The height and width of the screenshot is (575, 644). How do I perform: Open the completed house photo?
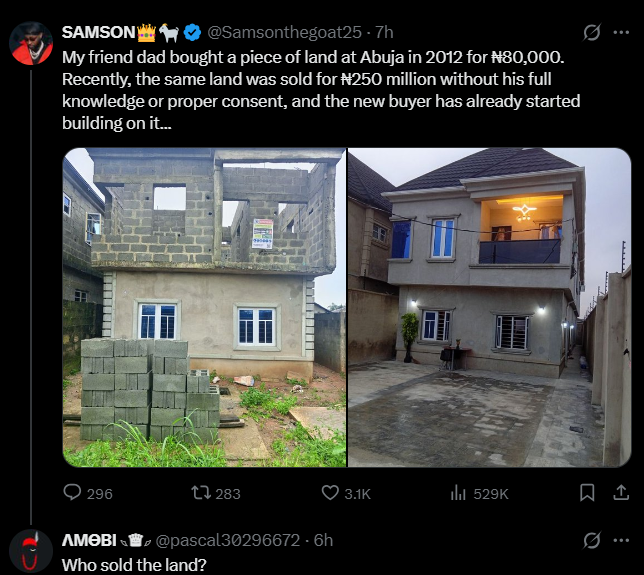pyautogui.click(x=489, y=308)
